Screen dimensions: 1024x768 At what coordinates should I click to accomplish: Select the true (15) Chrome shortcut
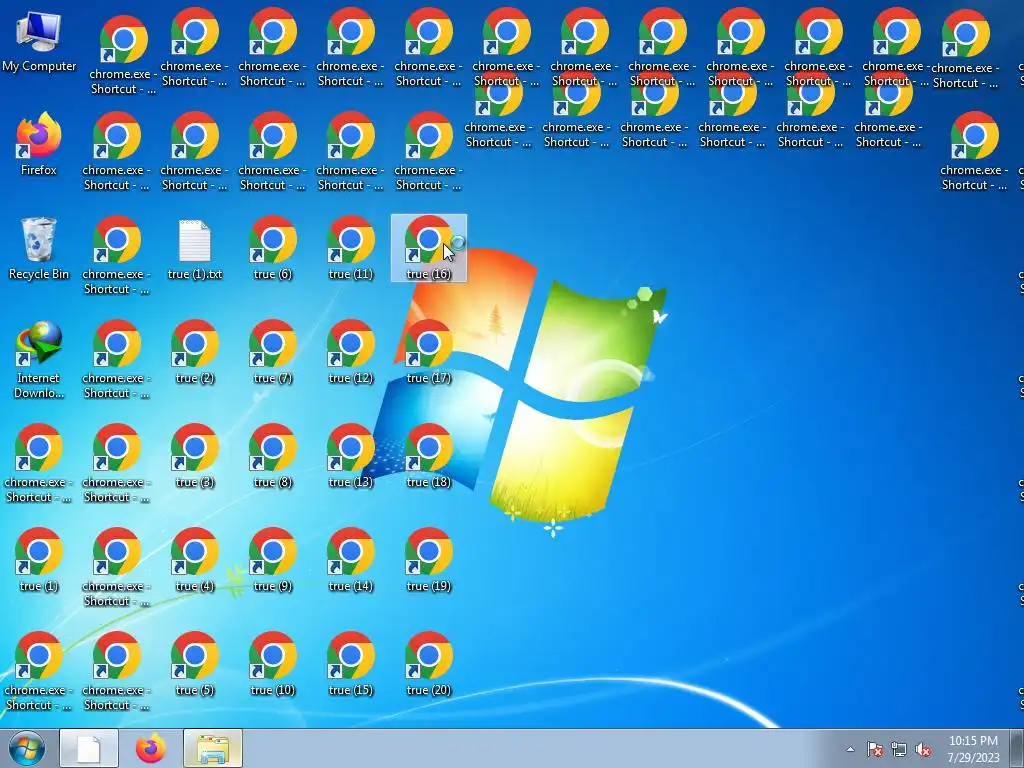[x=351, y=664]
